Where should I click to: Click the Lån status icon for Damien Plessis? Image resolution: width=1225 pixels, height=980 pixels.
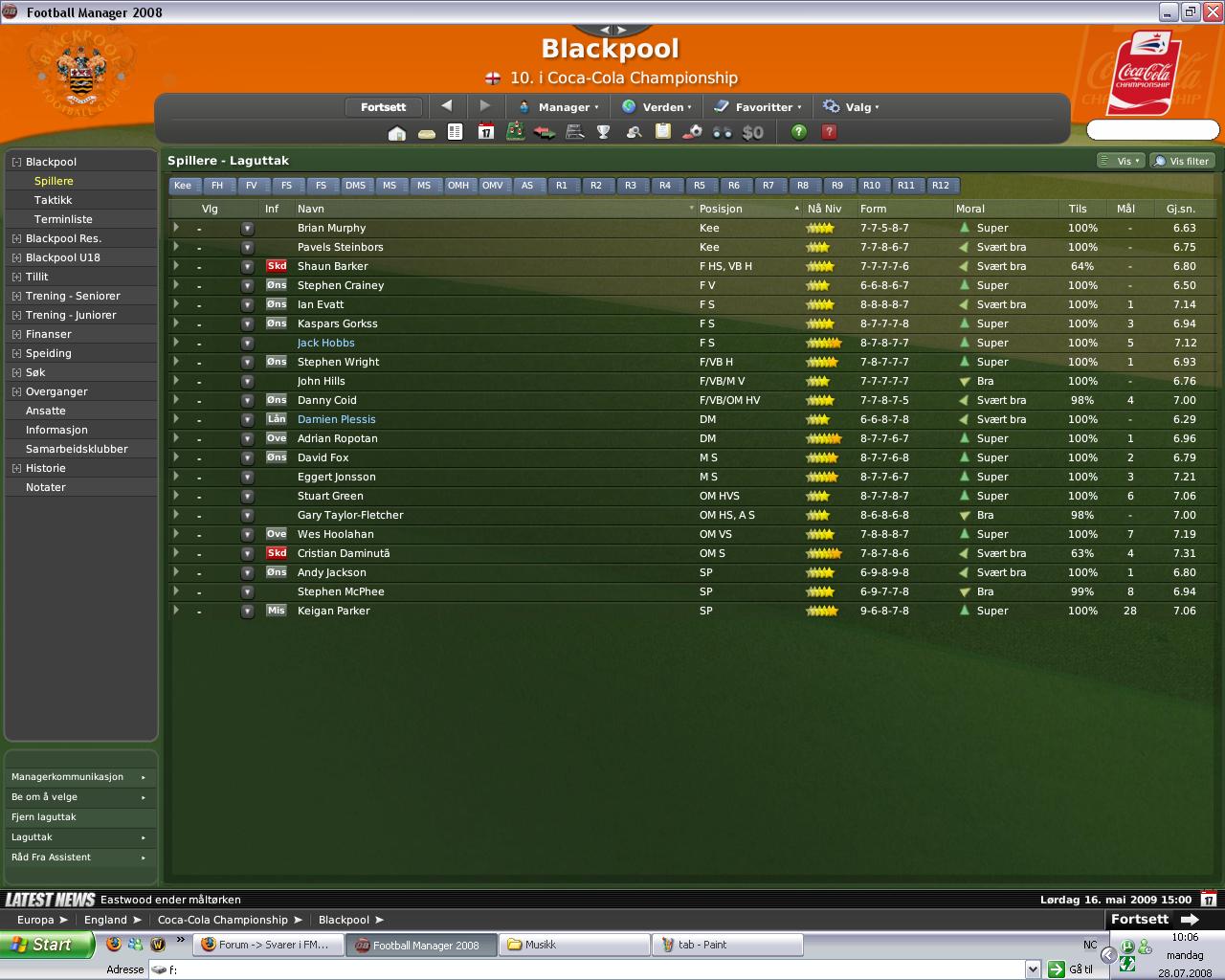coord(277,419)
